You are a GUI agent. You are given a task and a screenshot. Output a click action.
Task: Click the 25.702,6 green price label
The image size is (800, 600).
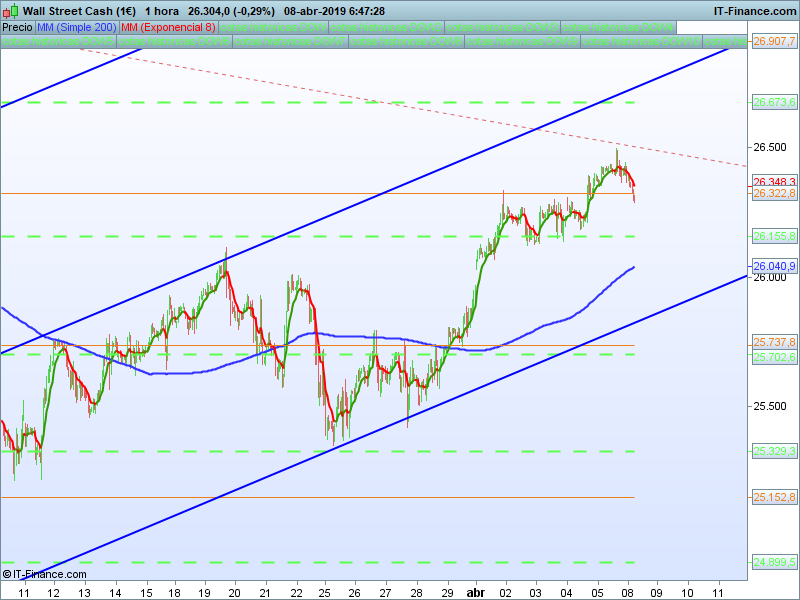point(774,357)
